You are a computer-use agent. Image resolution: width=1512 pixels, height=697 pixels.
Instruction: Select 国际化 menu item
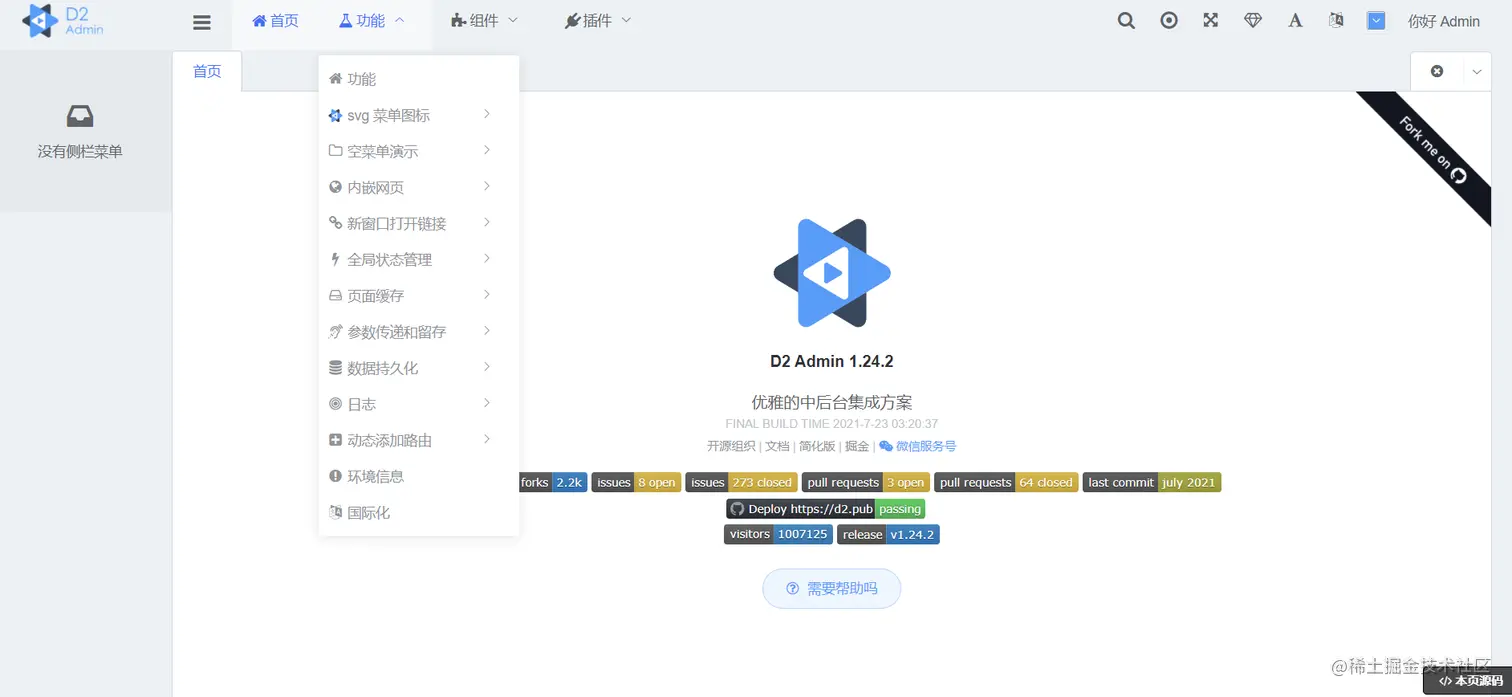[419, 512]
